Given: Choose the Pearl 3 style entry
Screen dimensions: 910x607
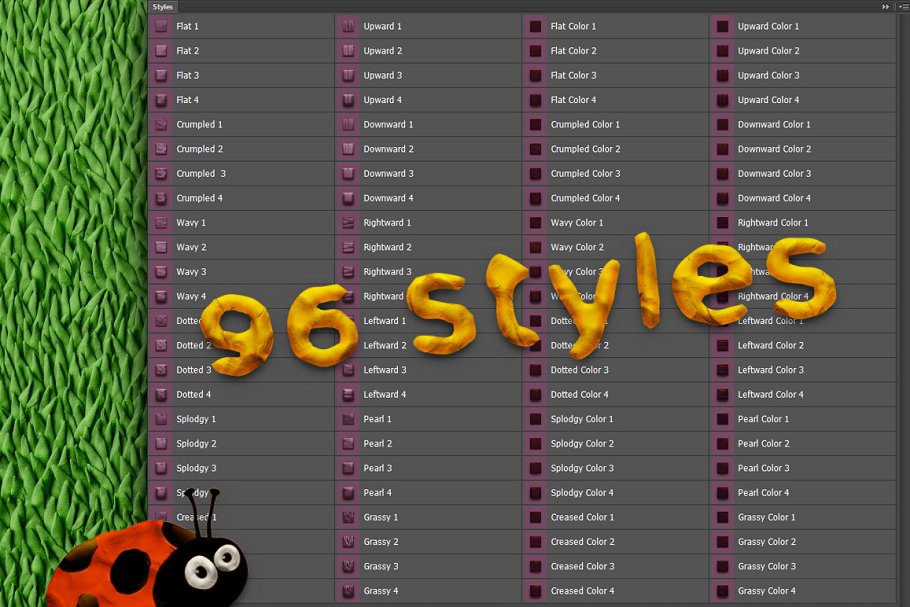Looking at the screenshot, I should click(x=377, y=468).
